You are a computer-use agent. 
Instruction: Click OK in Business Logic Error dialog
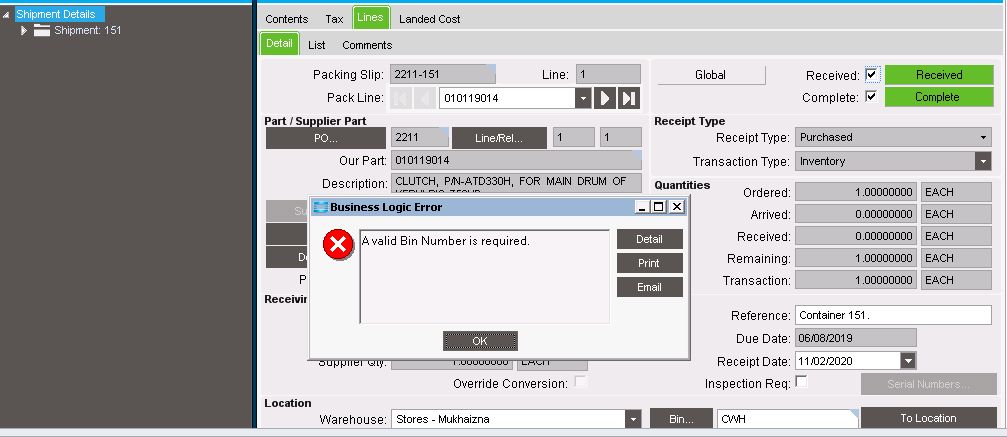point(480,341)
